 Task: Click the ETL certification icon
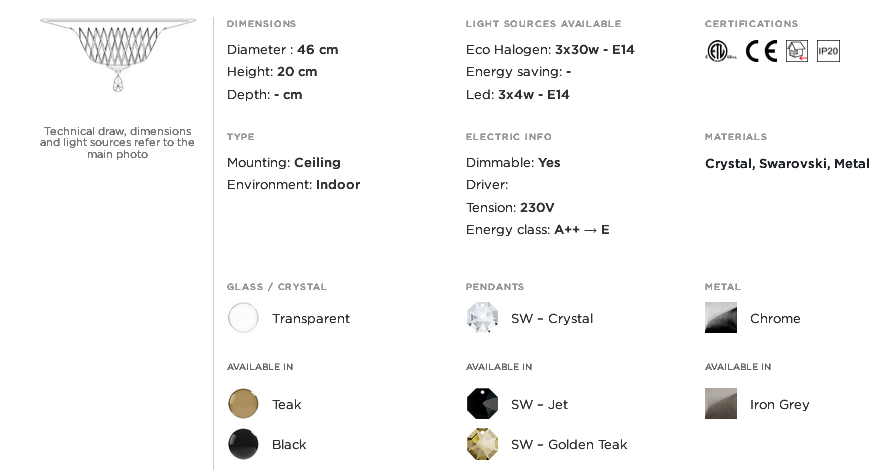click(x=721, y=51)
